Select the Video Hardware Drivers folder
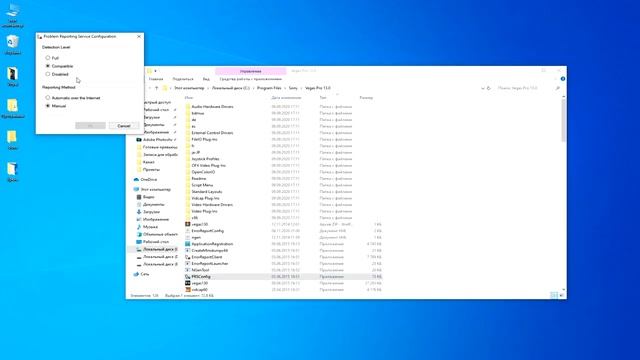The image size is (640, 360). [x=212, y=204]
